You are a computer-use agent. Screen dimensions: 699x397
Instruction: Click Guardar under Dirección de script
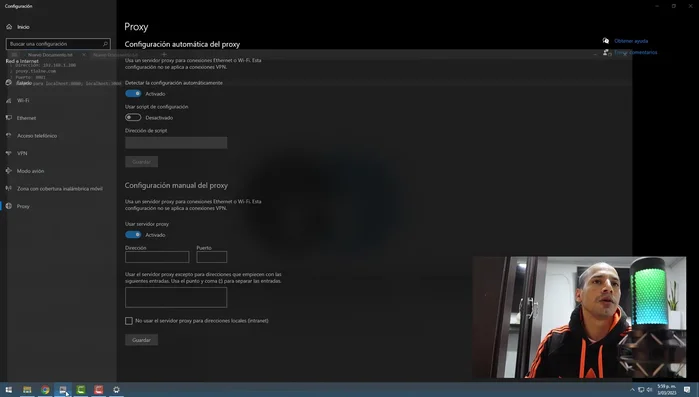pyautogui.click(x=141, y=162)
